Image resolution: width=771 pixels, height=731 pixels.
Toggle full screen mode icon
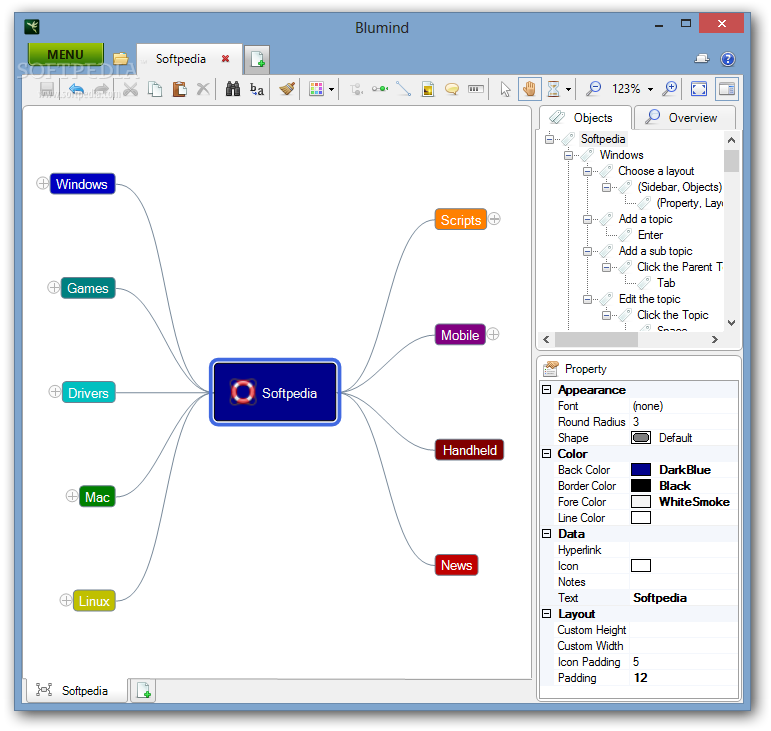click(699, 89)
